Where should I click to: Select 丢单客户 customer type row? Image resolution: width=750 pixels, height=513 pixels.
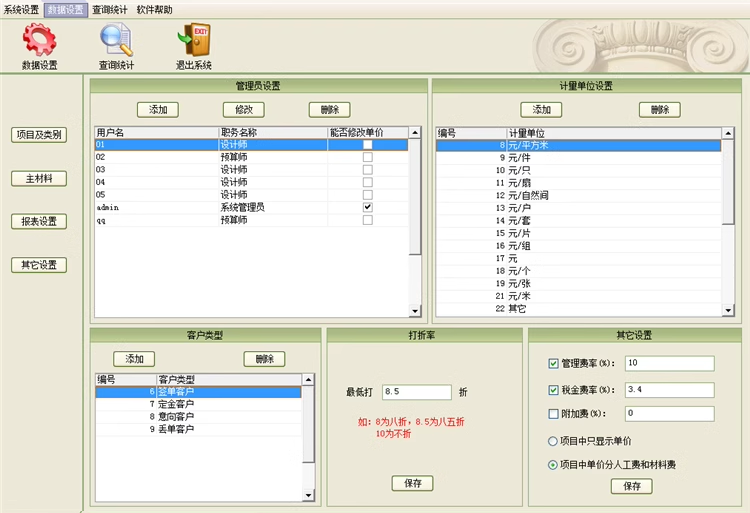199,429
